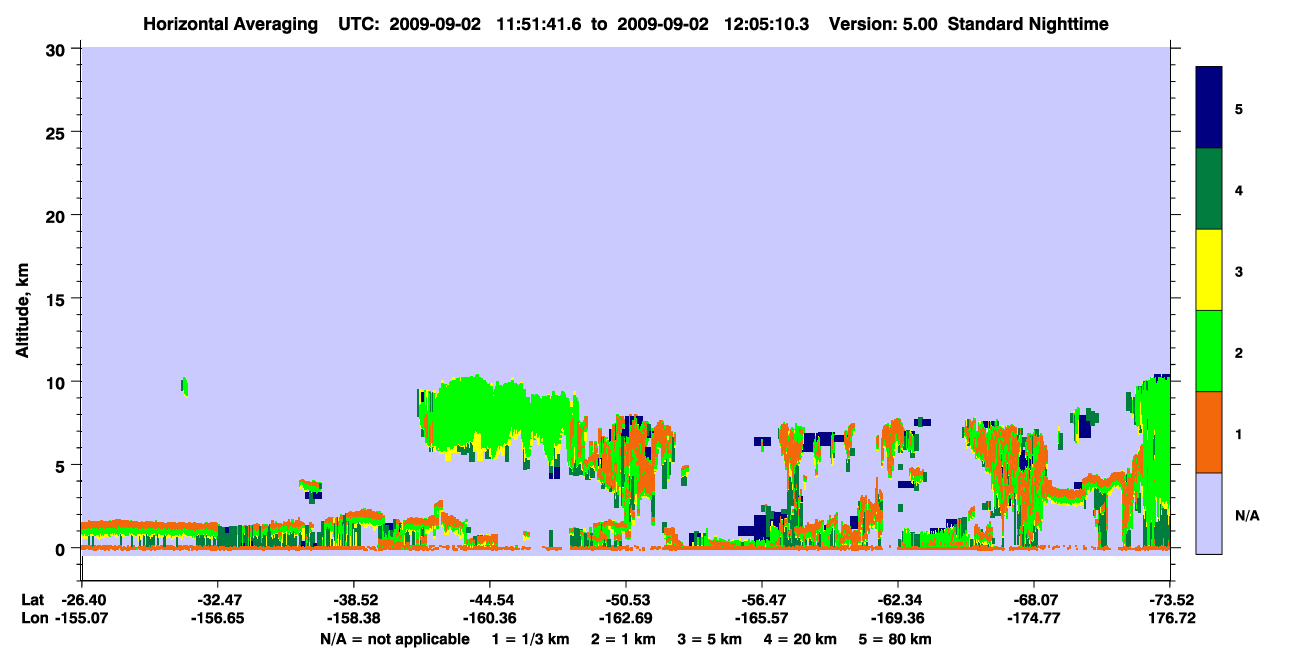Click the longitude value -158.38
The height and width of the screenshot is (667, 1300).
click(x=353, y=618)
